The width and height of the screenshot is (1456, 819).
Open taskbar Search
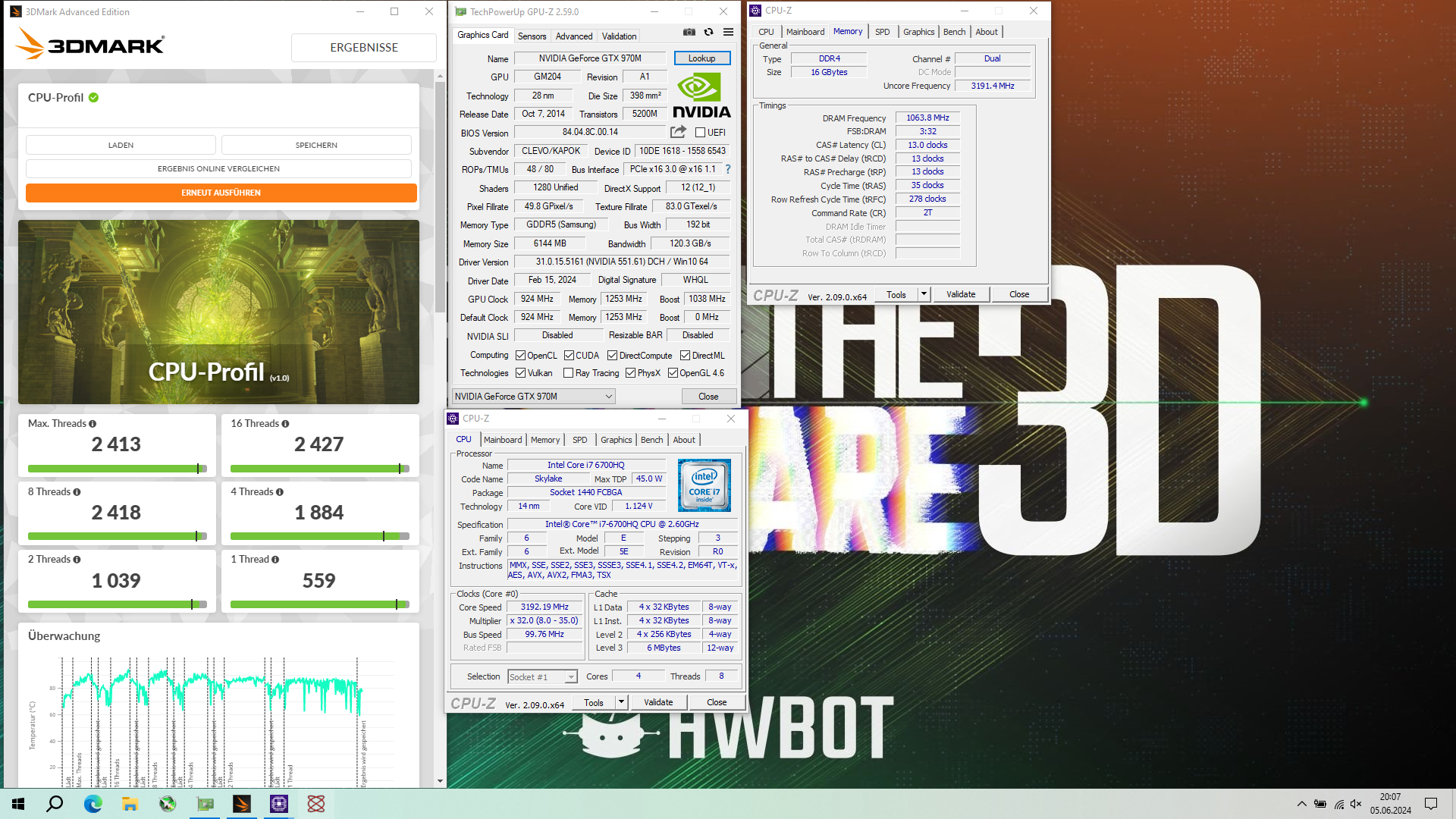pyautogui.click(x=55, y=804)
